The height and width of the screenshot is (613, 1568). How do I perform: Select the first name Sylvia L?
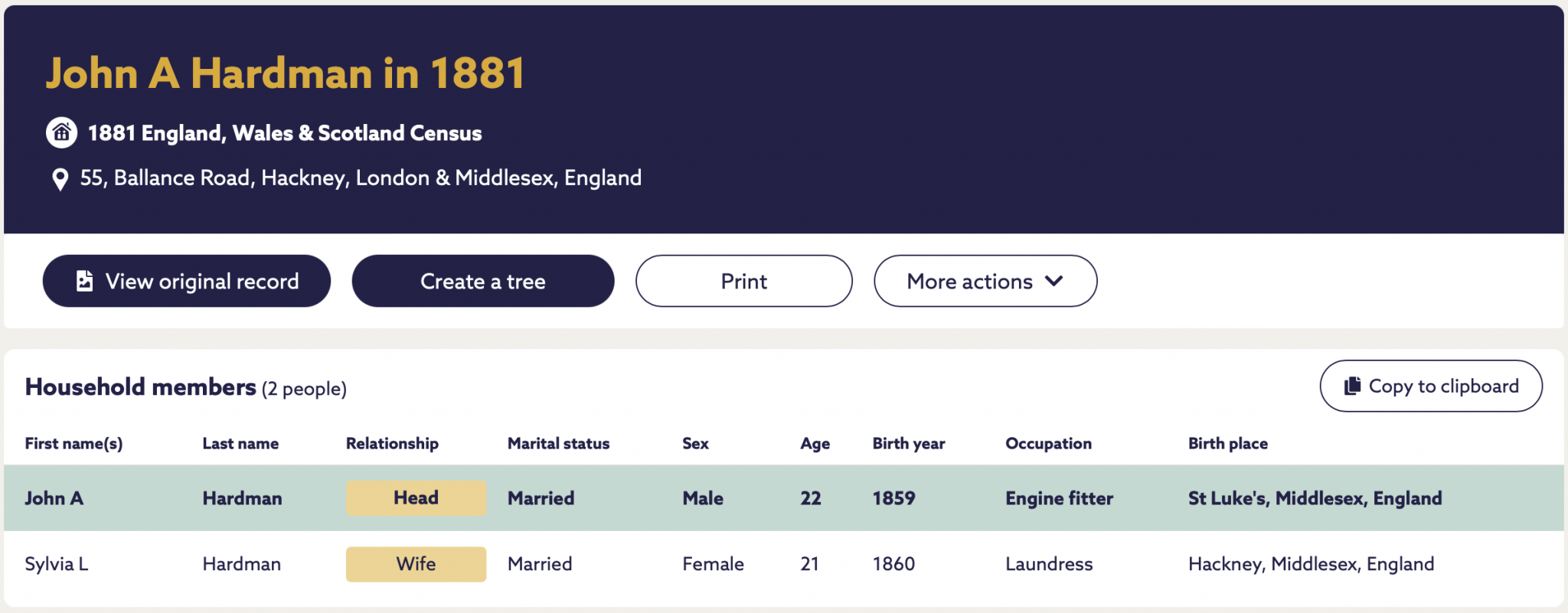coord(57,564)
